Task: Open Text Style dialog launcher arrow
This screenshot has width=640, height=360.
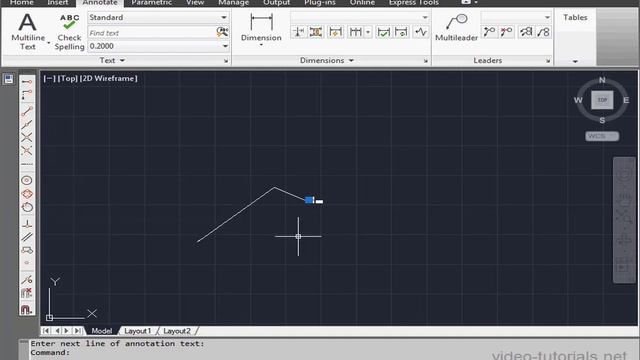Action: point(226,61)
